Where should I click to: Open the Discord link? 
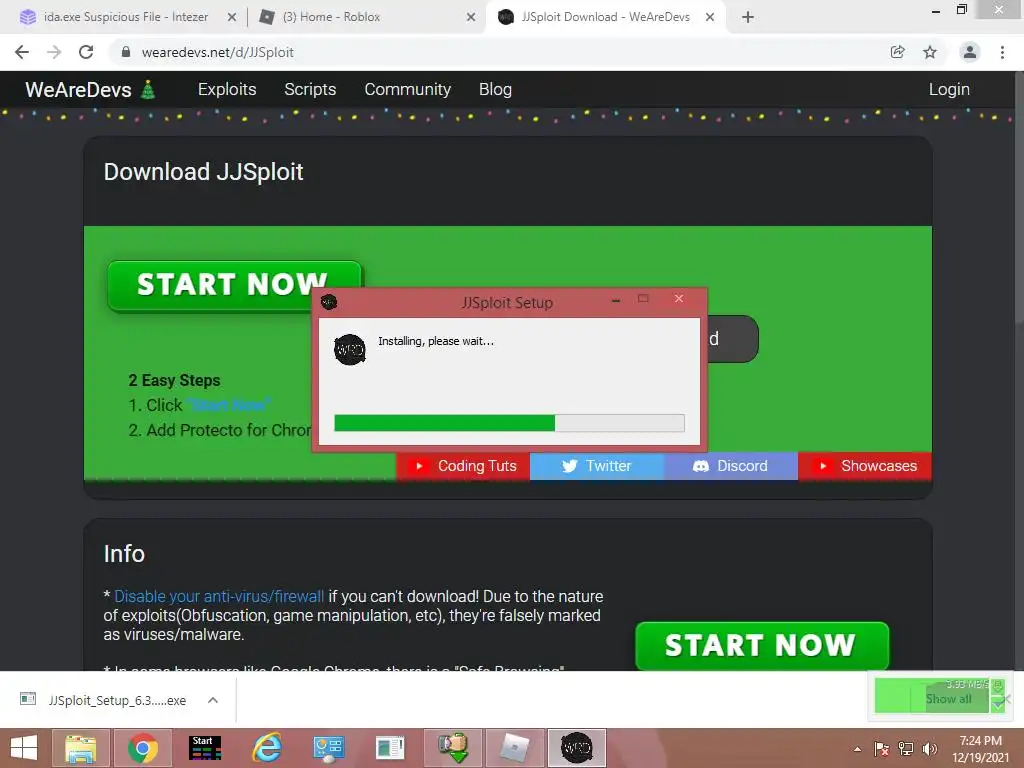[x=731, y=466]
